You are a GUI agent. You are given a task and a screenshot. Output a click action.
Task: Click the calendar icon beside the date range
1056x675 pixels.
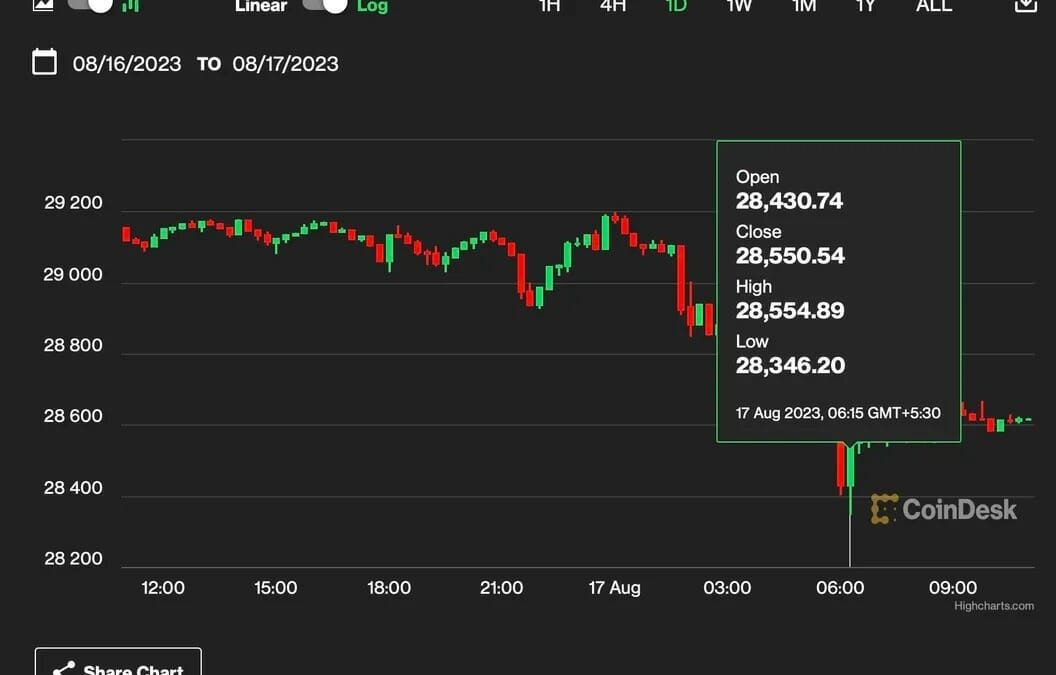click(44, 63)
